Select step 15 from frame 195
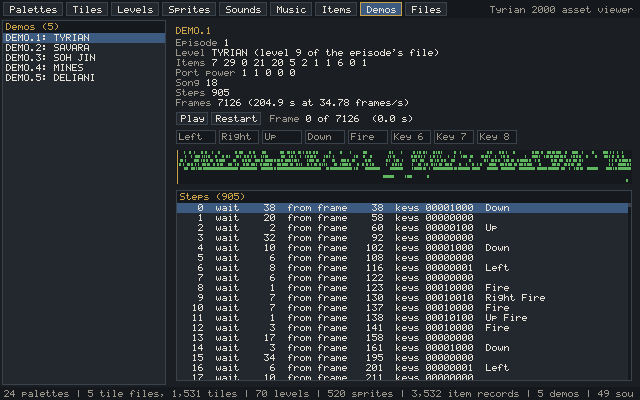640x400 pixels. (402, 358)
